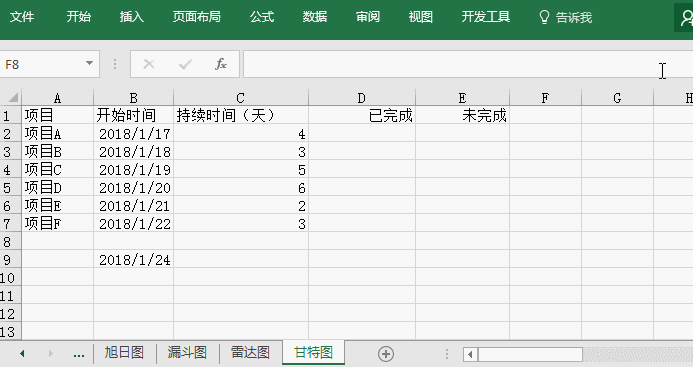693x367 pixels.
Task: Click the date cell 2018/1/19
Action: coord(133,170)
